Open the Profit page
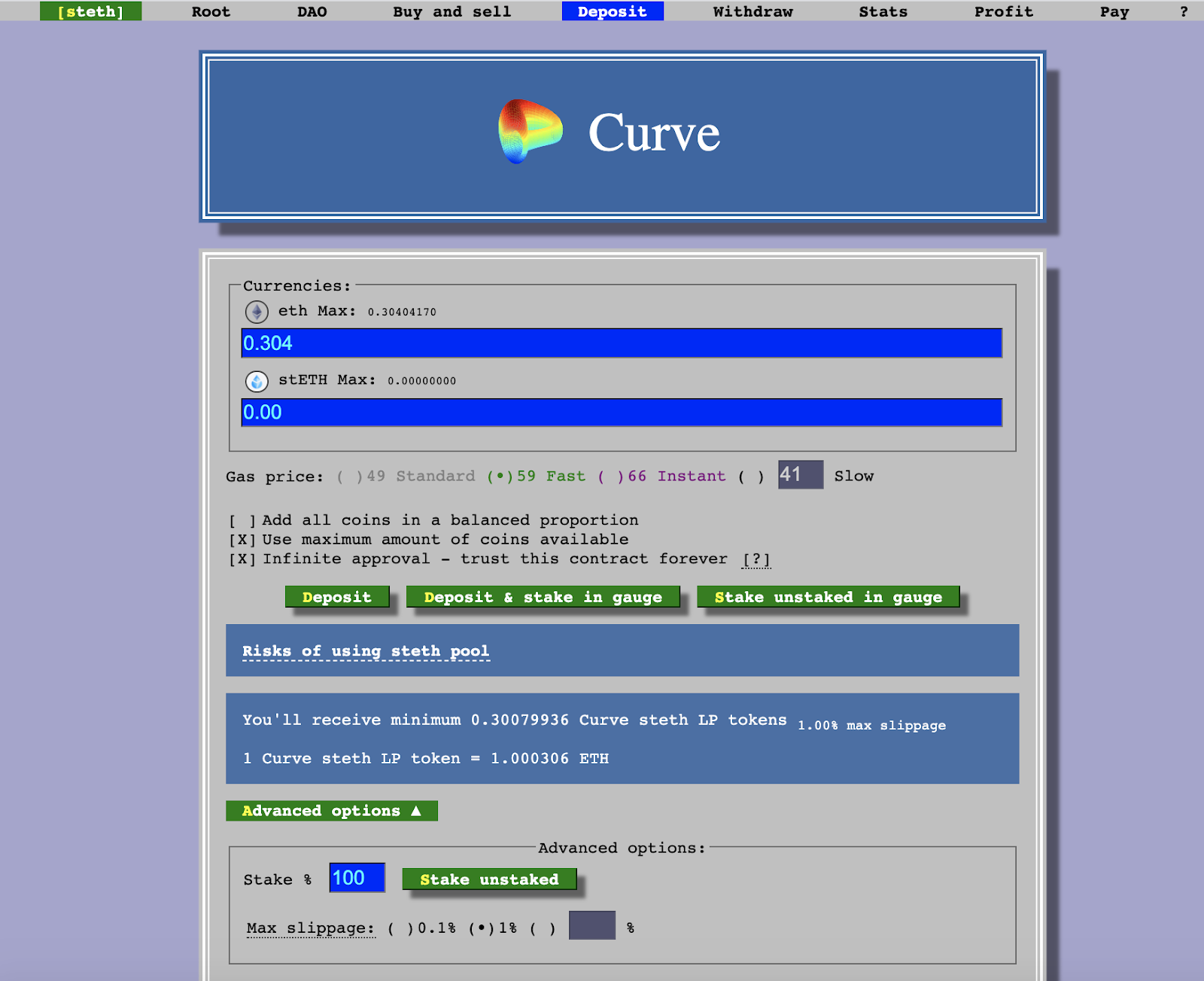Screen dimensions: 1204x981 pos(1003,11)
